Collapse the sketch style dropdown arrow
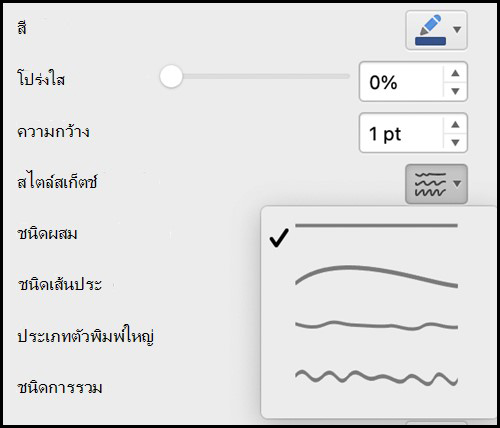 [457, 184]
